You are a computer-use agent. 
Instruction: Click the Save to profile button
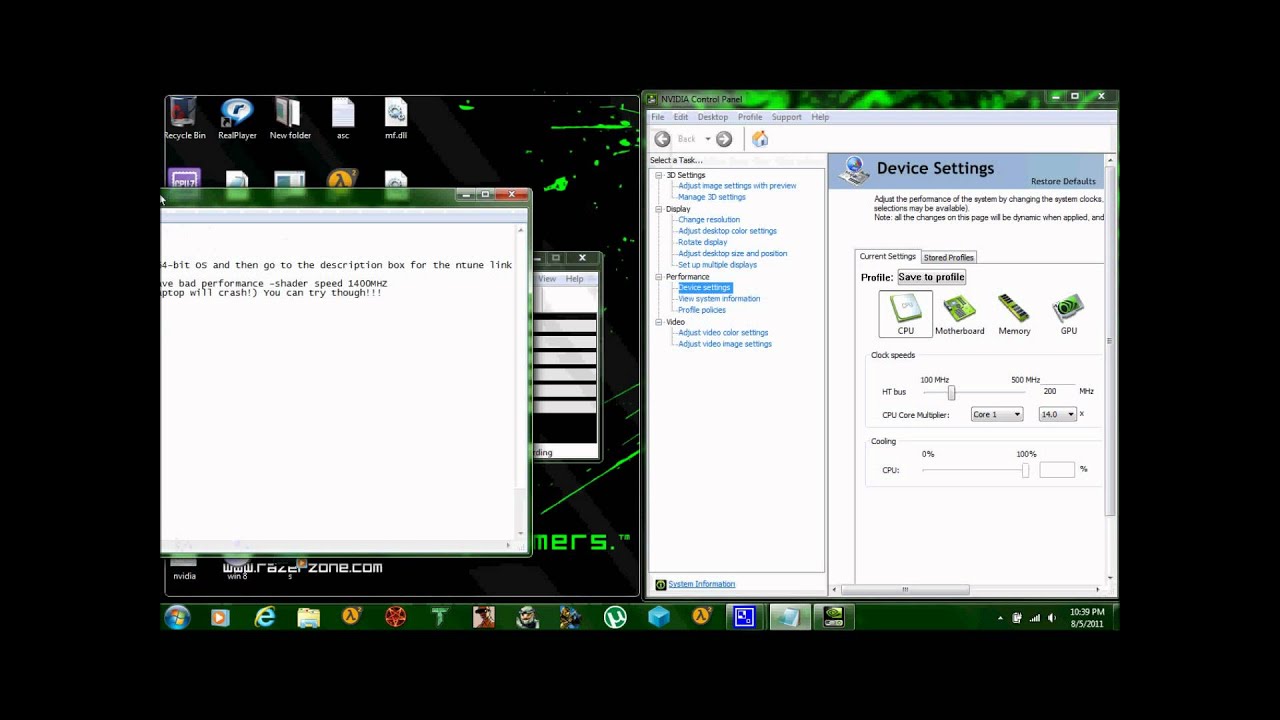click(931, 277)
